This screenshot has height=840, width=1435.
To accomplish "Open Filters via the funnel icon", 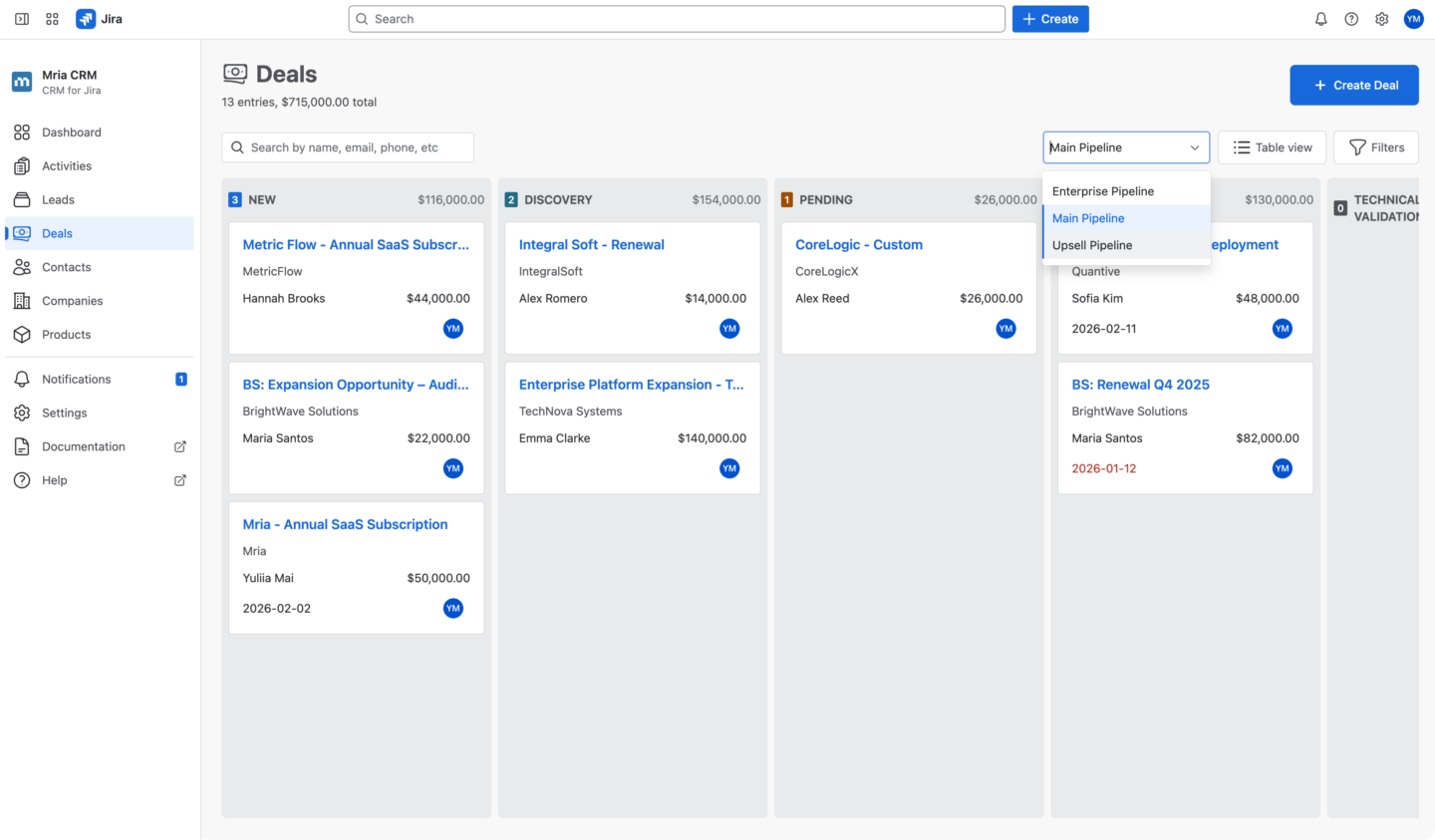I will (1375, 146).
